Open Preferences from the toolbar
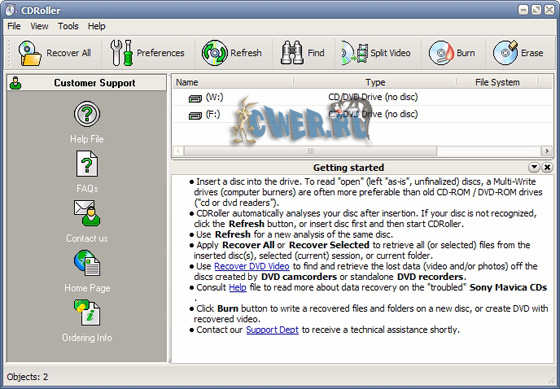This screenshot has height=389, width=560. (121, 53)
